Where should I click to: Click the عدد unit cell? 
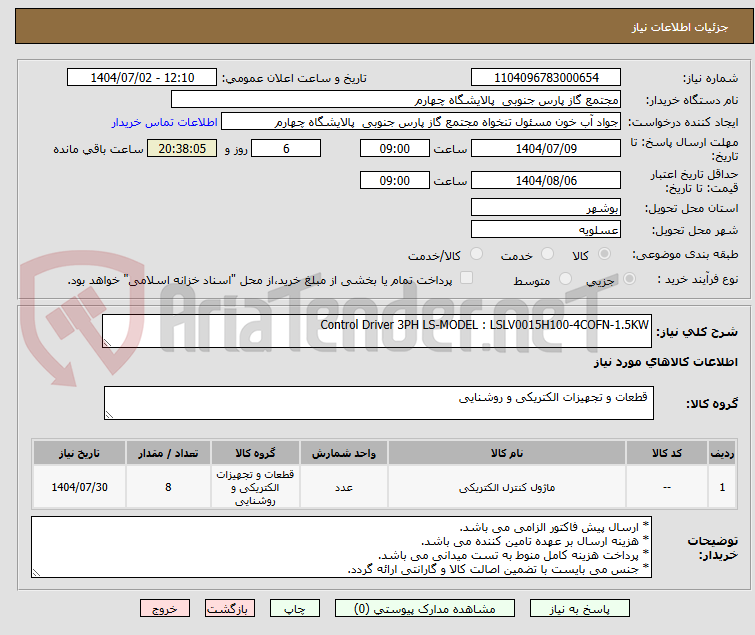click(x=344, y=487)
